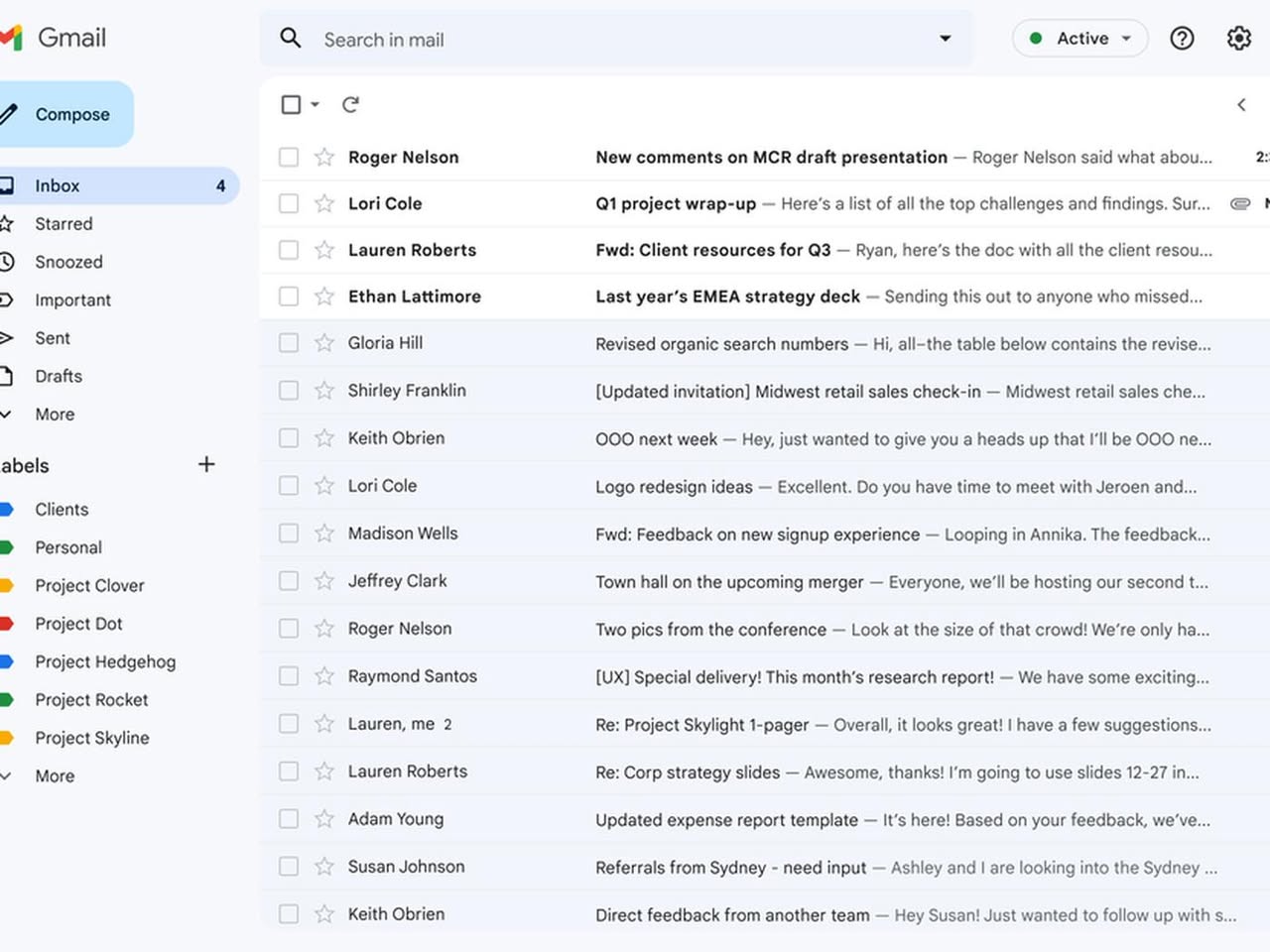Select the Roger Nelson MCR email checkbox

(289, 157)
